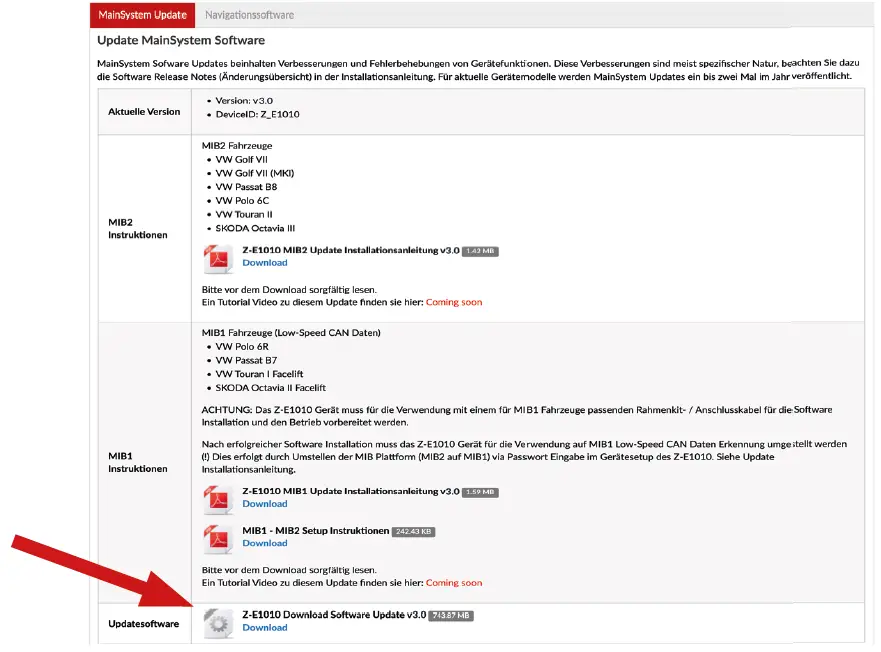Click the Aktuelle Version row label
This screenshot has height=652, width=881.
click(144, 111)
